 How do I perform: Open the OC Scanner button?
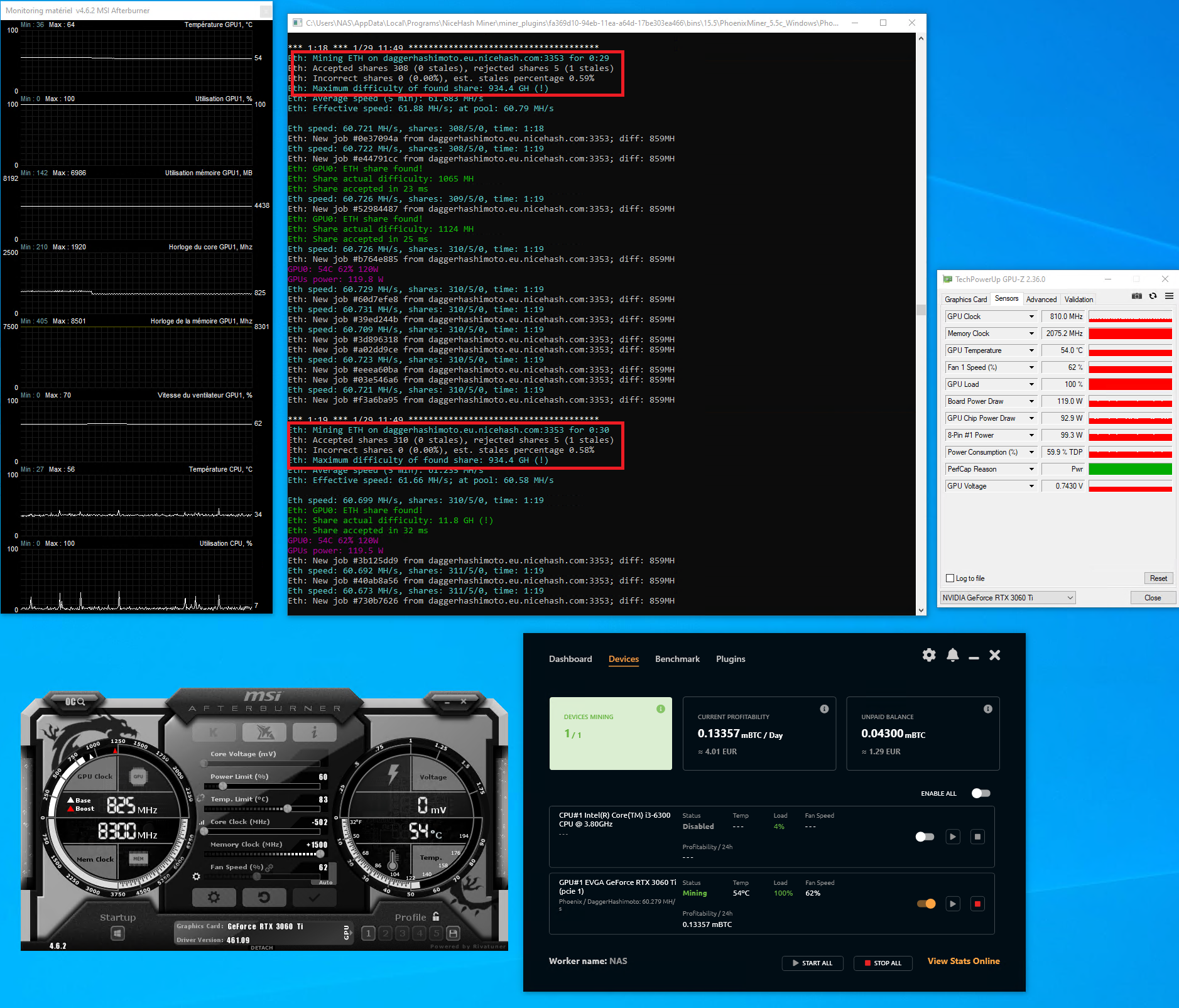75,702
